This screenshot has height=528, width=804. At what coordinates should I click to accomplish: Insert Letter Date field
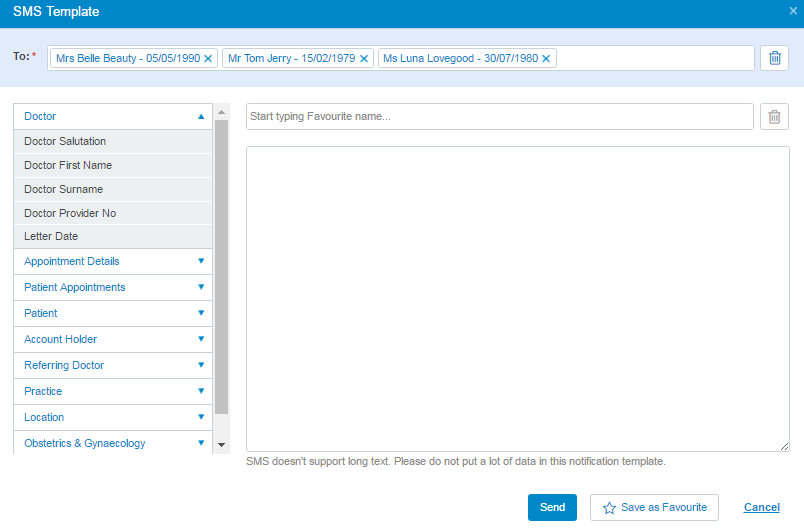113,236
